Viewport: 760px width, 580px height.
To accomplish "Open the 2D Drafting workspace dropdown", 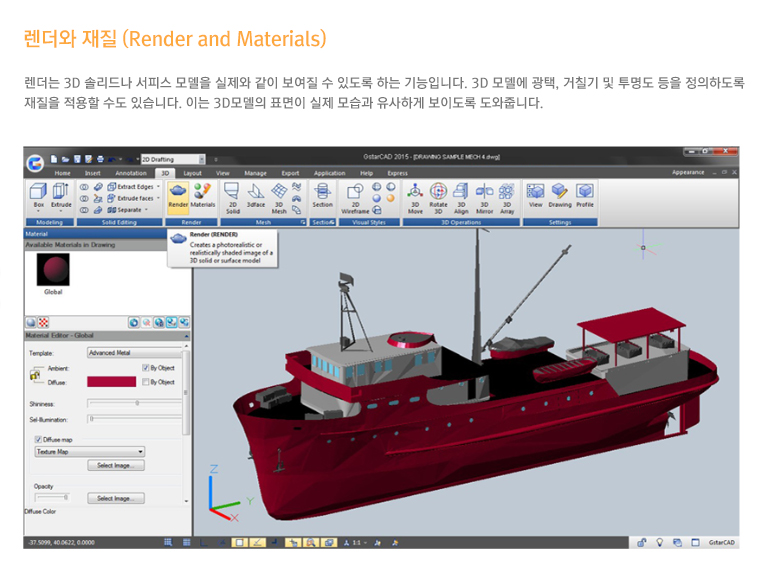I will coord(172,158).
